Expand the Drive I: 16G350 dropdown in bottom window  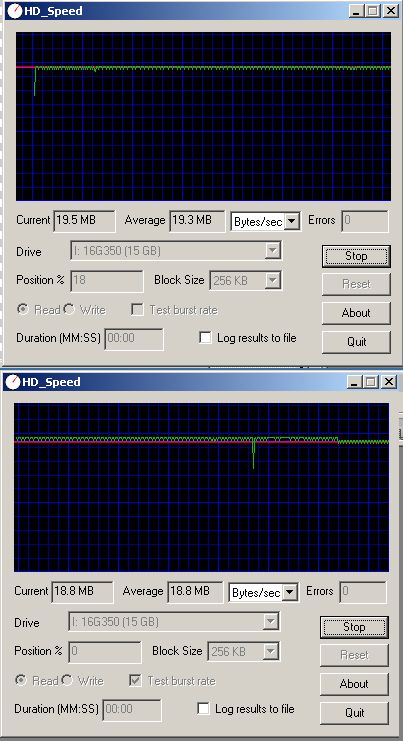270,621
